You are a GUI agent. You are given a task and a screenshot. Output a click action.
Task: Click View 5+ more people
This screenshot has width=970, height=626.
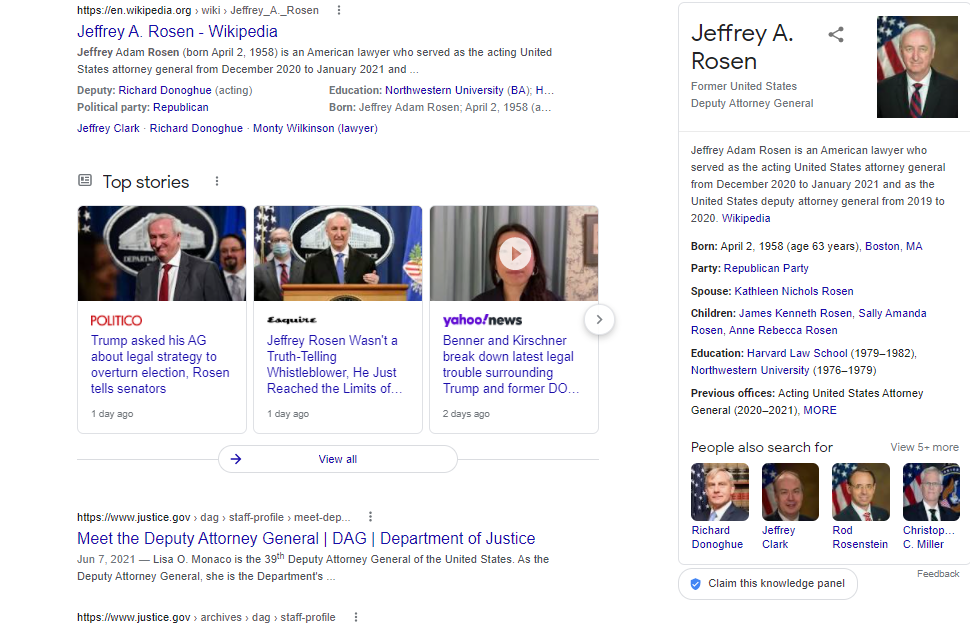(924, 447)
